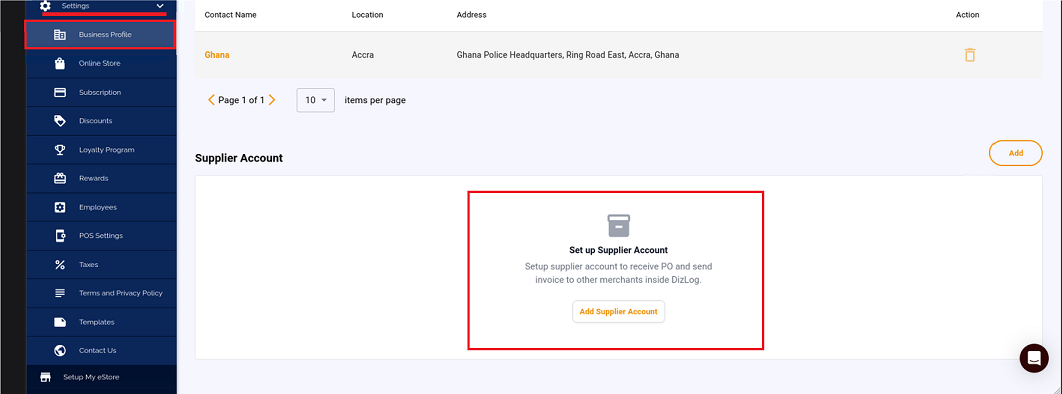Open the chat support bubble

point(1034,357)
